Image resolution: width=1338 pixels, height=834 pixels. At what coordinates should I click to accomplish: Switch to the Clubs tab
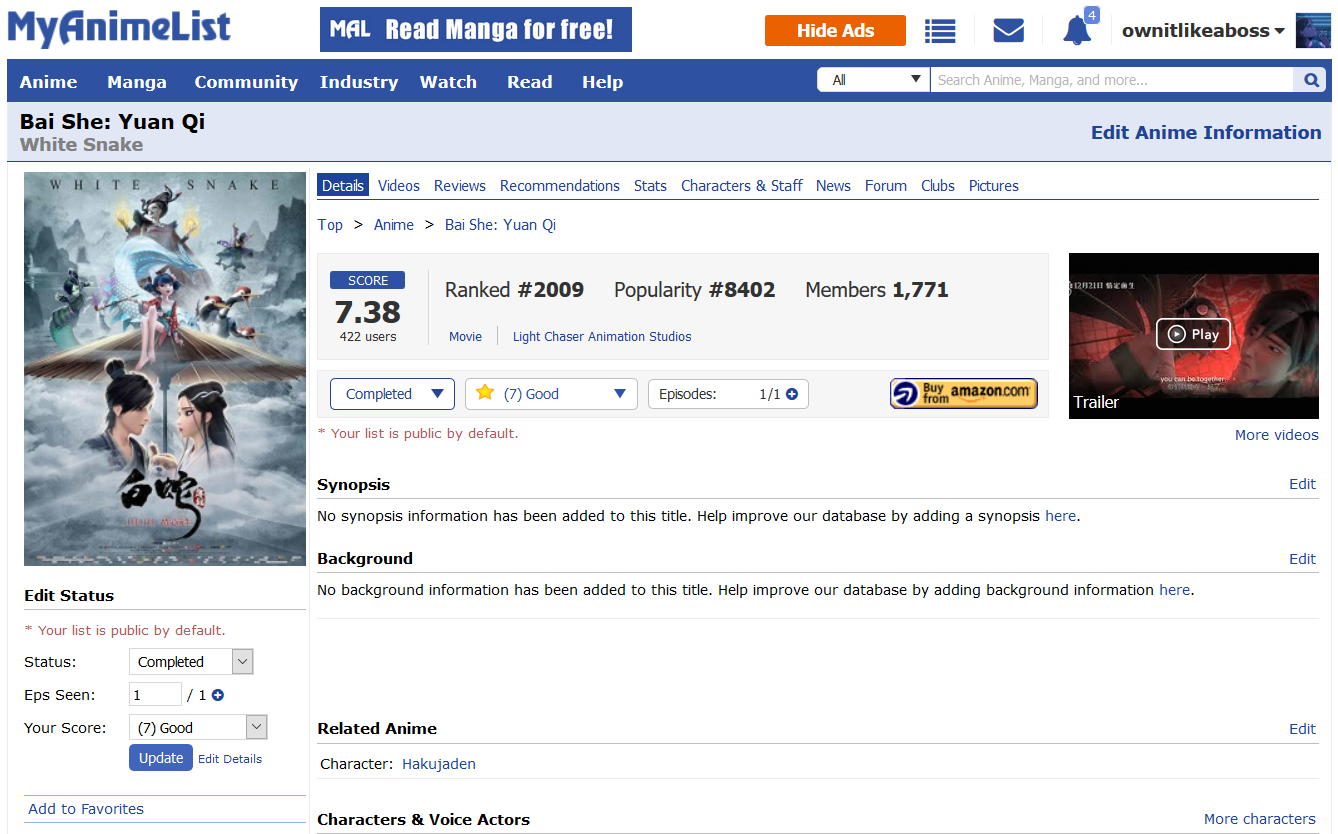938,185
